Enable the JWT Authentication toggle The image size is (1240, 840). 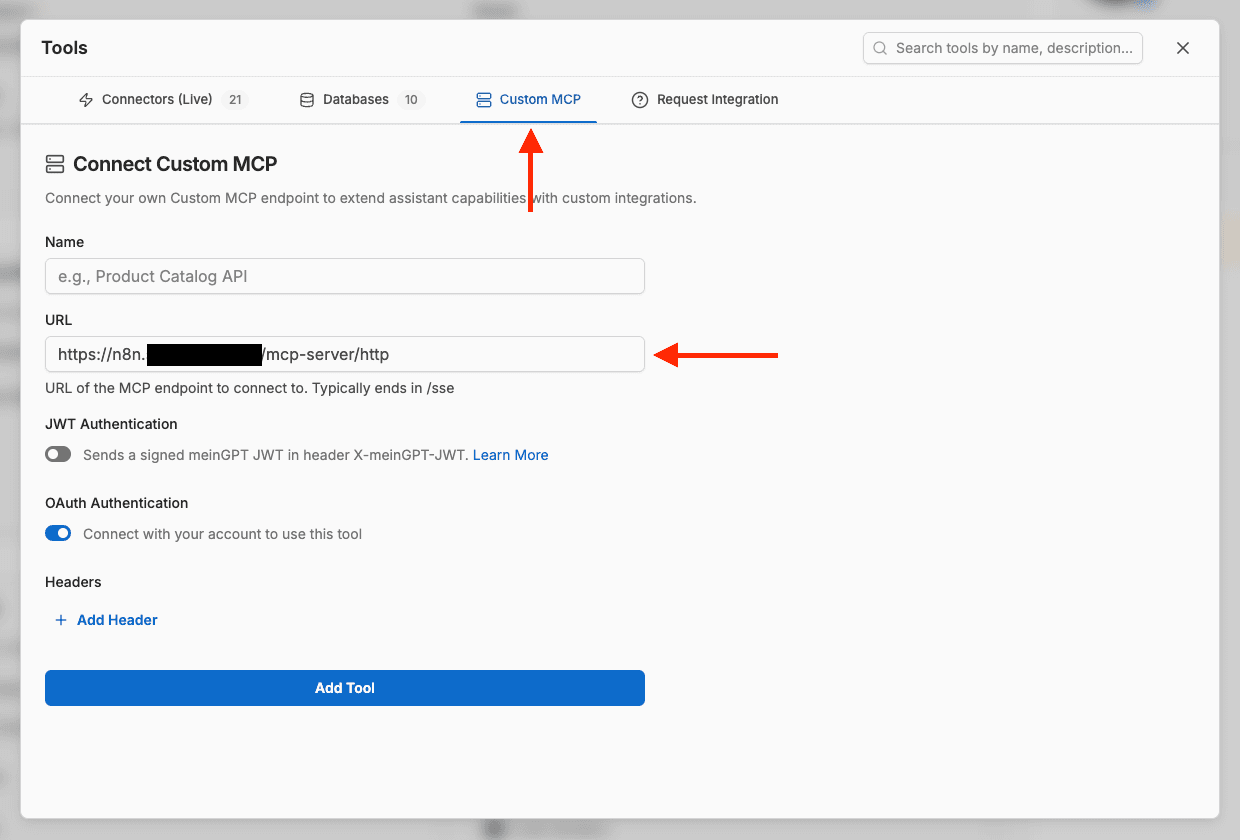[x=58, y=454]
